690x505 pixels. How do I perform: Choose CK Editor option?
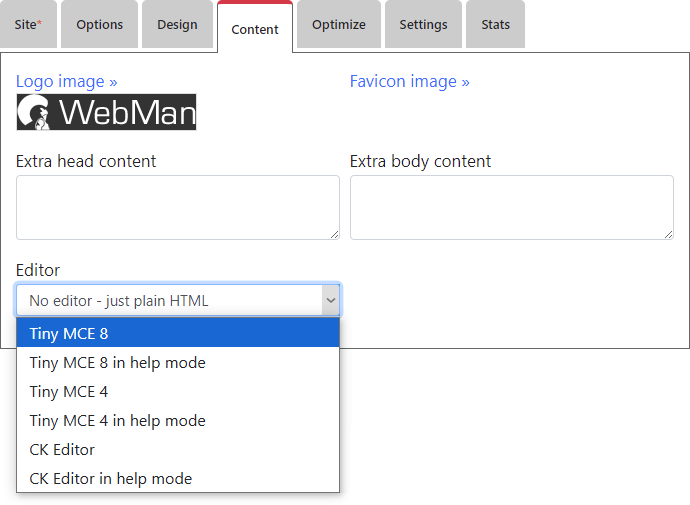coord(178,450)
